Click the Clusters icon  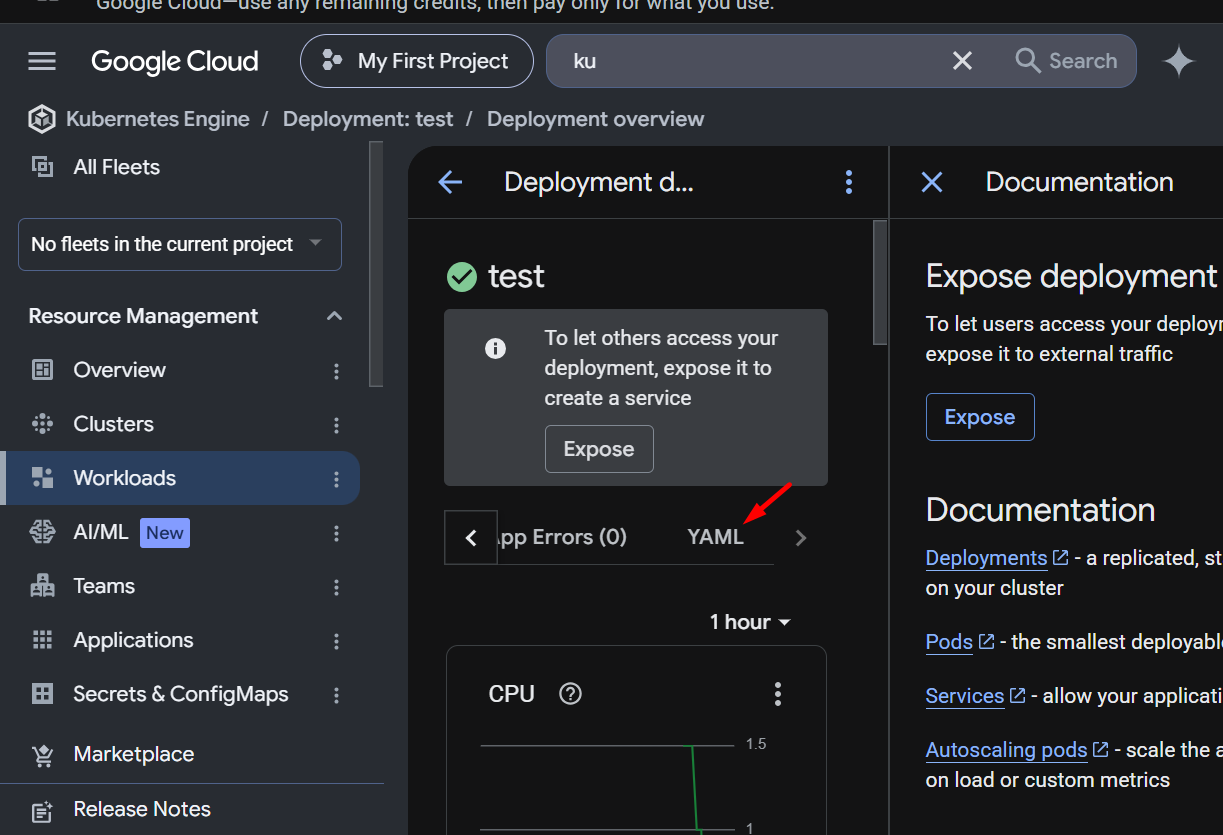click(42, 424)
